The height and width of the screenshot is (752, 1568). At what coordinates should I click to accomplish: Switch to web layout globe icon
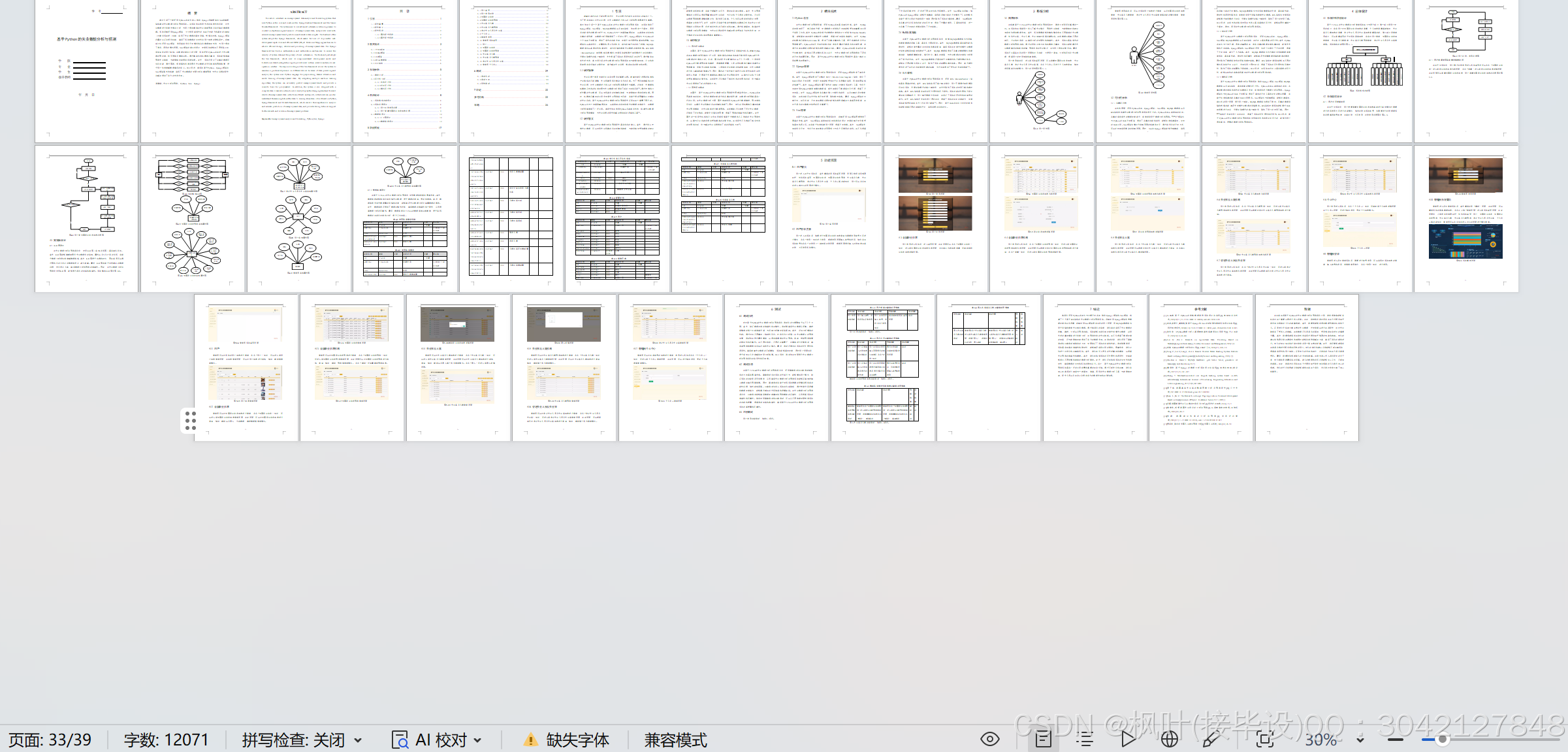click(1170, 739)
